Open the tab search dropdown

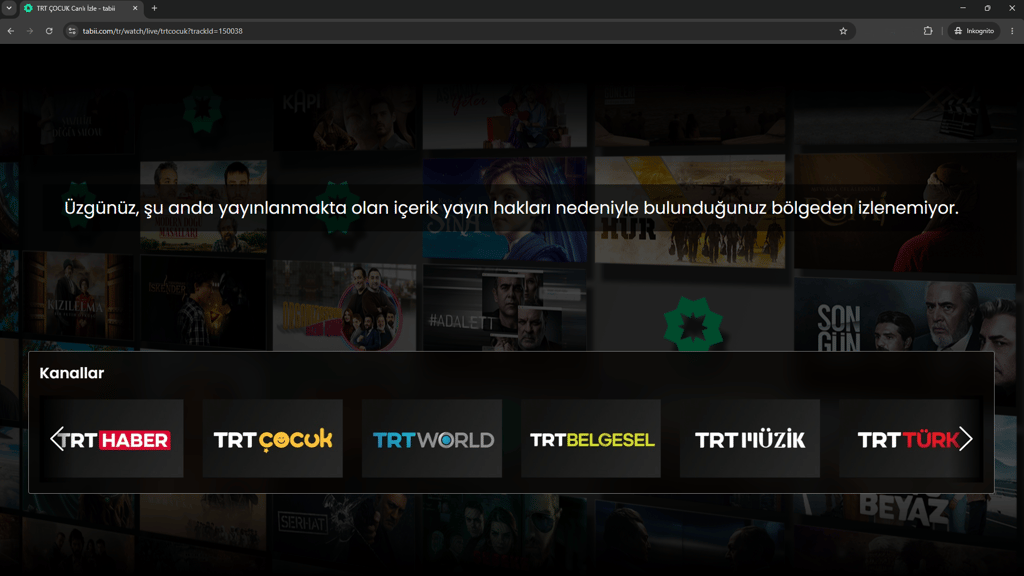[x=9, y=8]
